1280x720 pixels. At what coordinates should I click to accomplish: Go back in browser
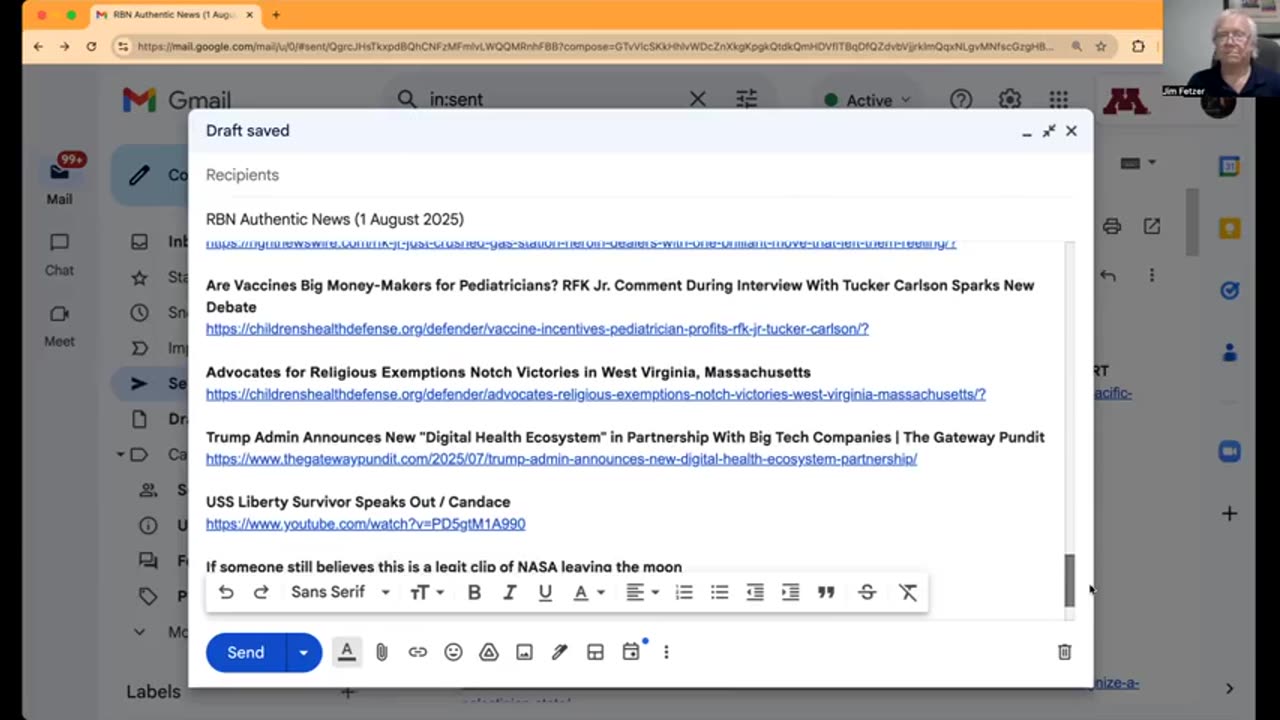tap(38, 46)
